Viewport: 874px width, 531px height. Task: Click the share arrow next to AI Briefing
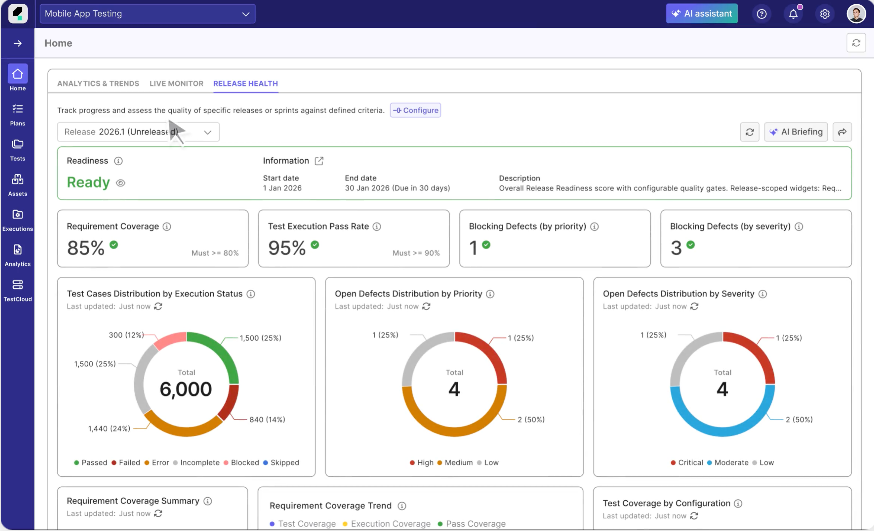coord(842,132)
